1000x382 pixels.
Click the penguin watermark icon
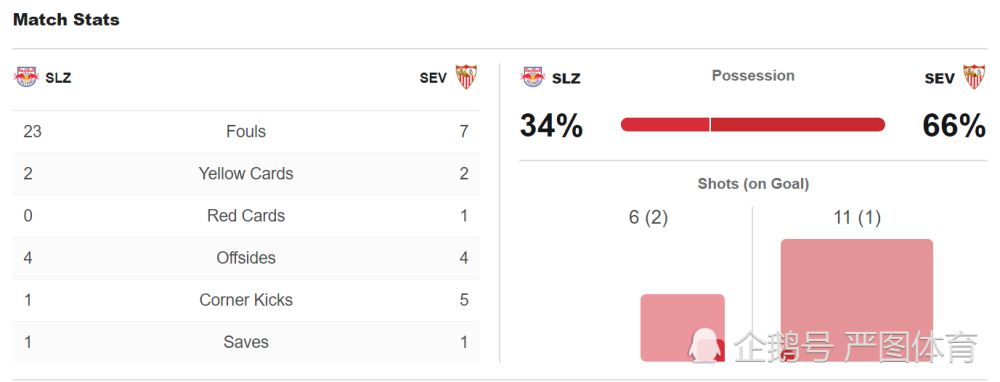(x=706, y=348)
